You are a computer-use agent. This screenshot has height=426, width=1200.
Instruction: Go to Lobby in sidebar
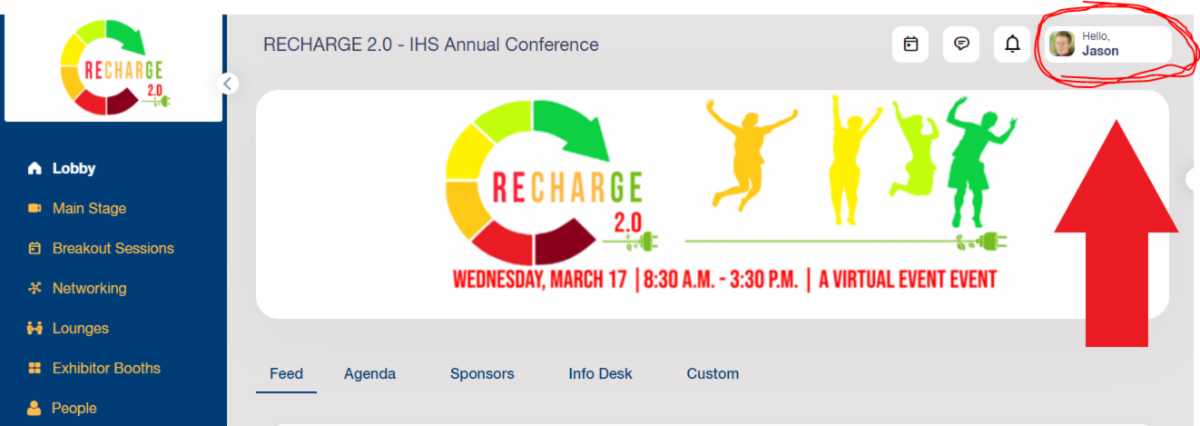pos(74,168)
